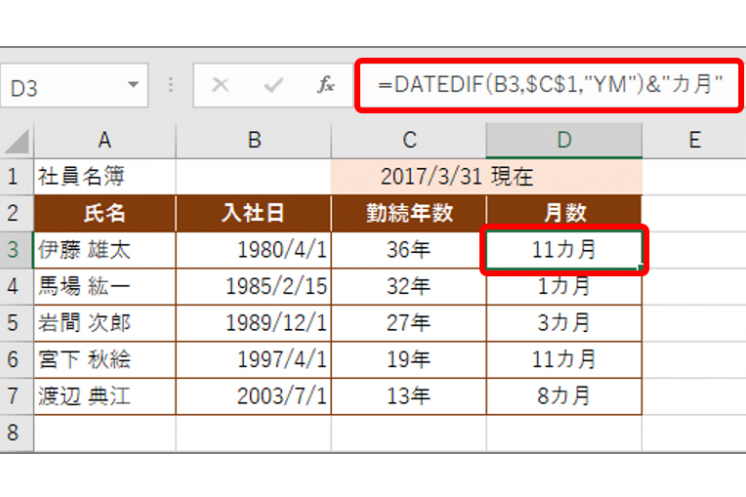Click the cancel X icon in formula bar

pyautogui.click(x=220, y=85)
